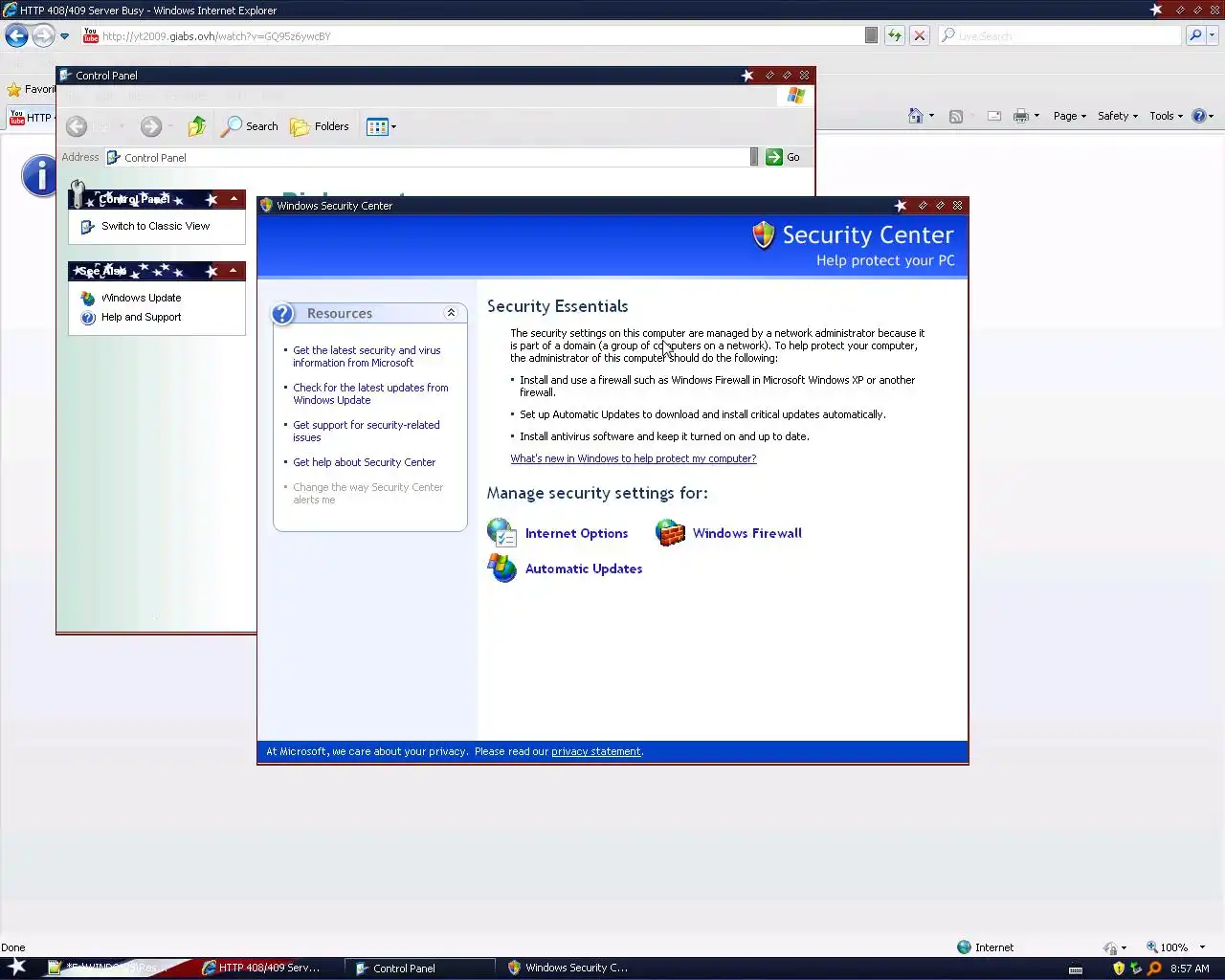Screen dimensions: 1225x980
Task: Collapse the See Also pane
Action: click(x=234, y=271)
